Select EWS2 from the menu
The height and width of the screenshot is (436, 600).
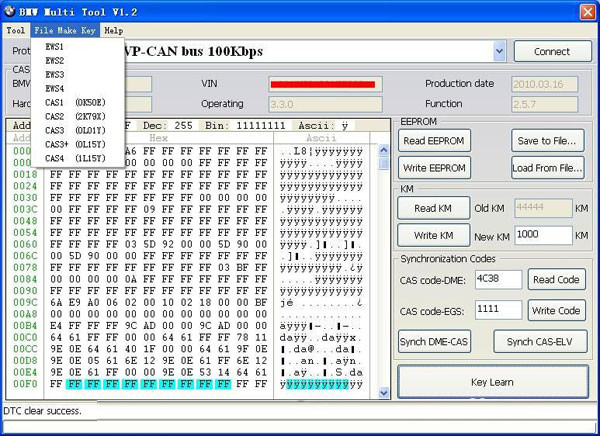click(x=54, y=60)
